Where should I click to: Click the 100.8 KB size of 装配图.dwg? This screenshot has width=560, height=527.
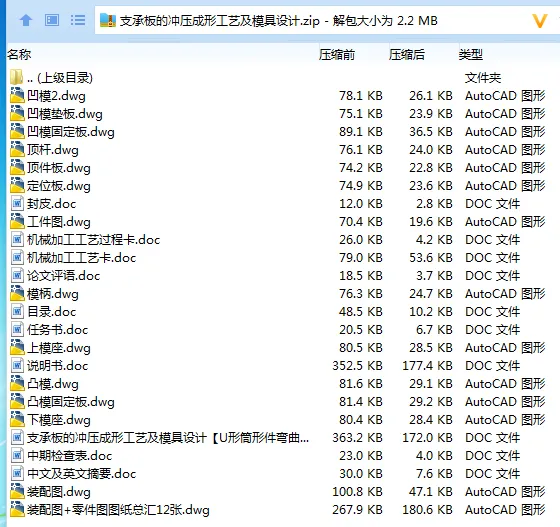357,492
